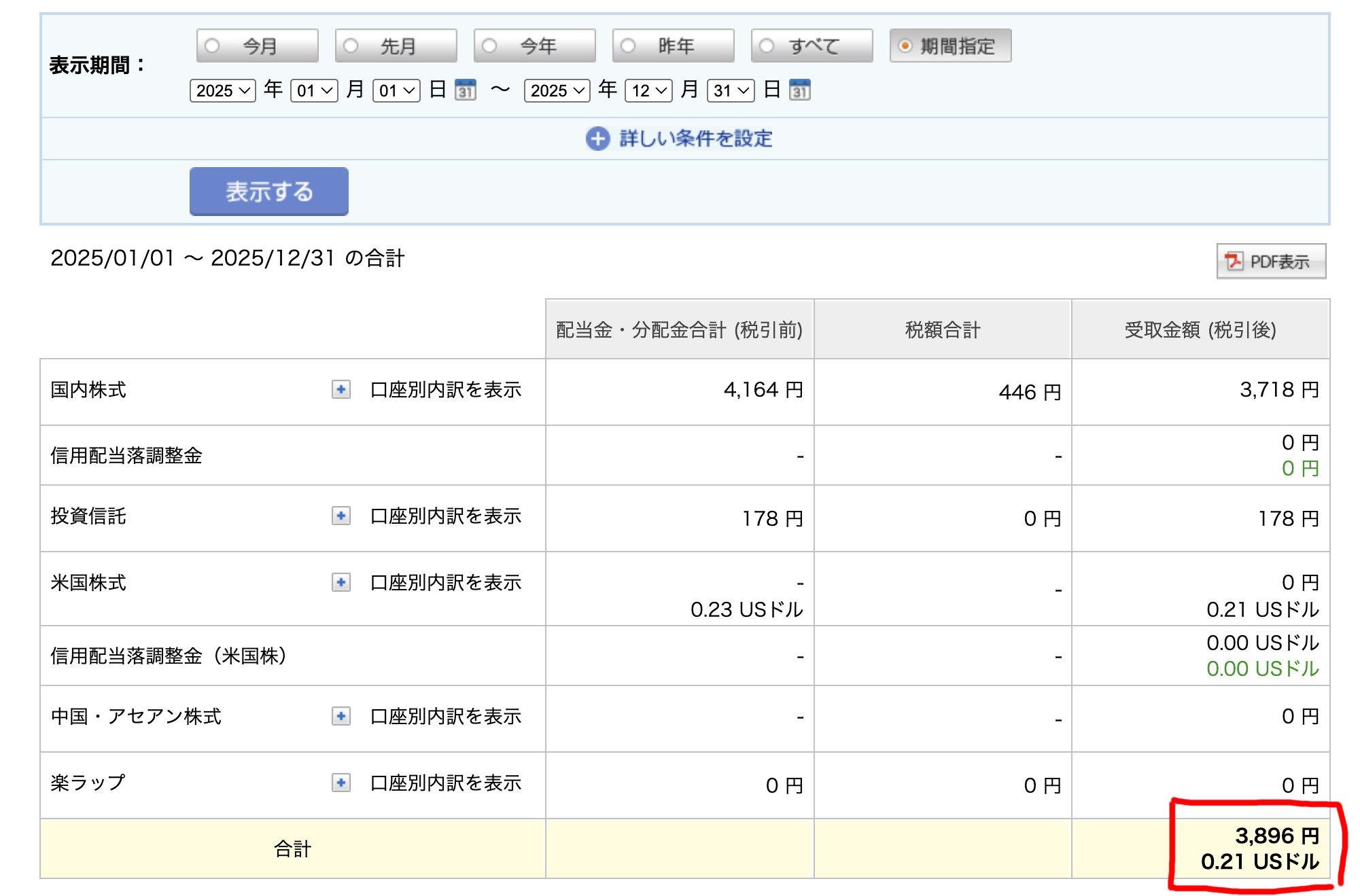Choose the 期間指定 radio option
Screen dimensions: 1360x896
click(905, 46)
